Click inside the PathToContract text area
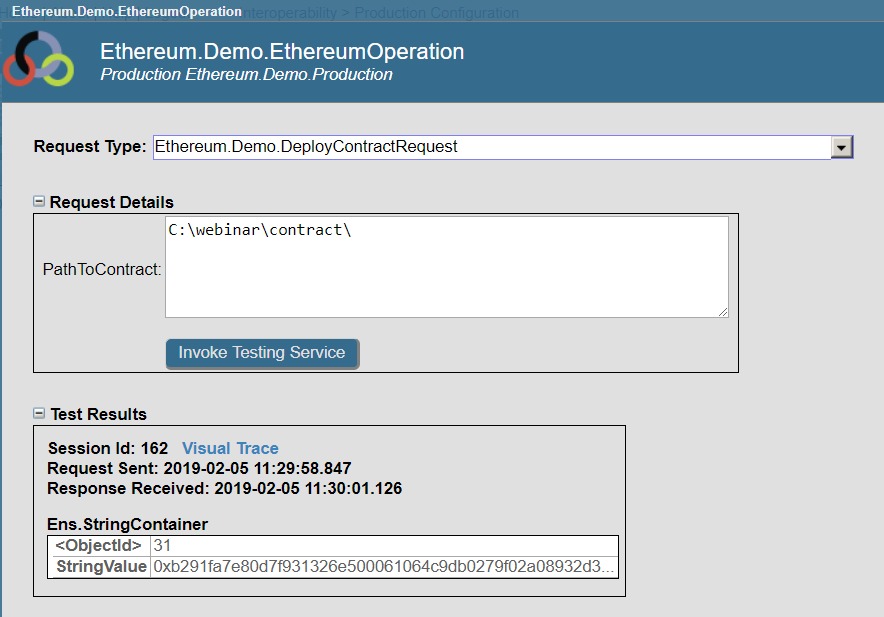The width and height of the screenshot is (884, 617). 446,267
